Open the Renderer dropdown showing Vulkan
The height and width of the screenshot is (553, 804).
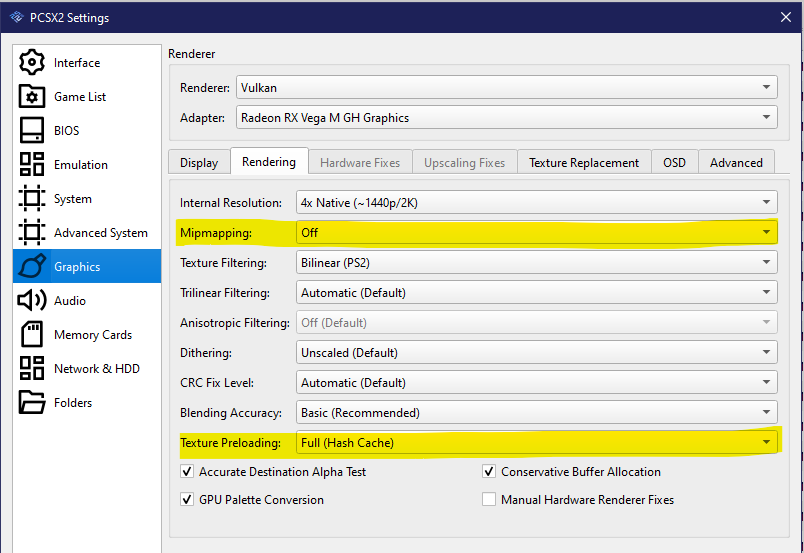[x=507, y=87]
